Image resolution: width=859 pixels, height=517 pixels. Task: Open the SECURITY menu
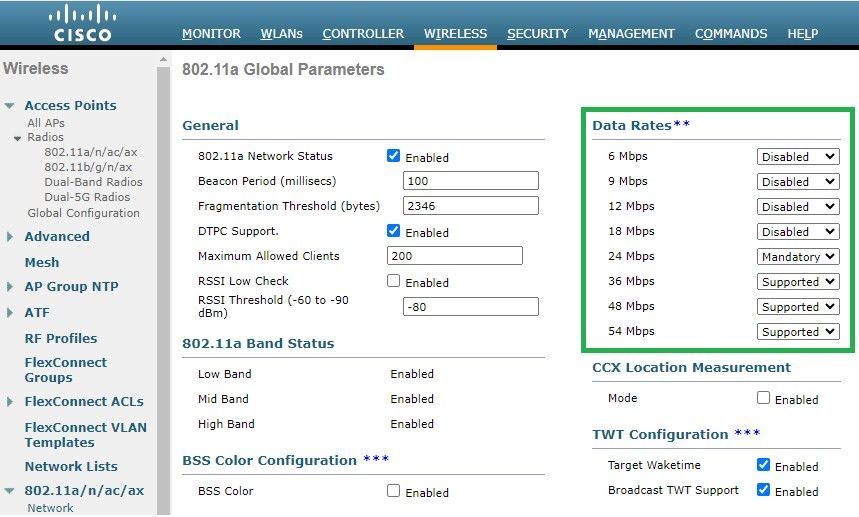pyautogui.click(x=538, y=34)
